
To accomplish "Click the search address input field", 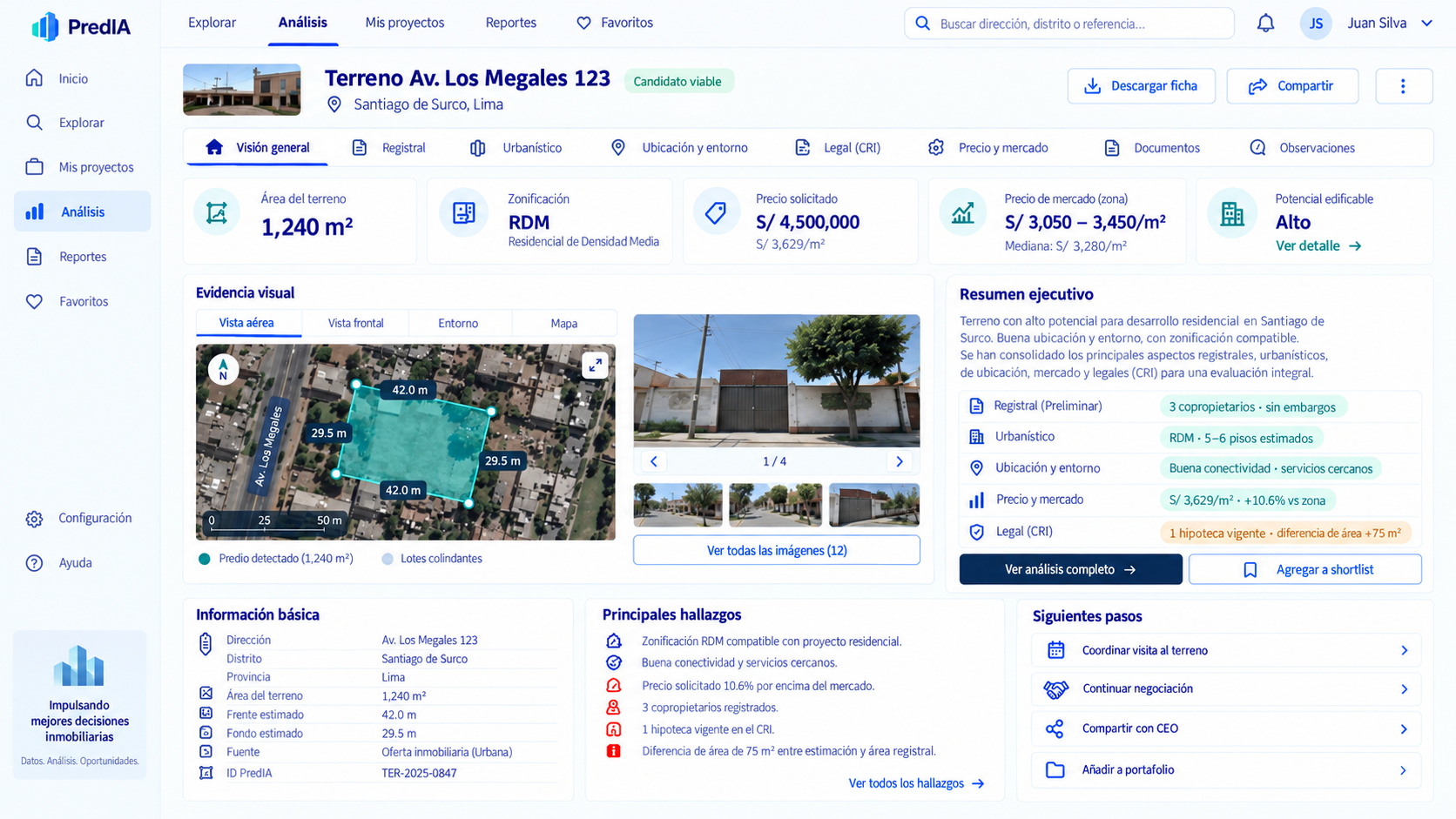I will pyautogui.click(x=1069, y=23).
